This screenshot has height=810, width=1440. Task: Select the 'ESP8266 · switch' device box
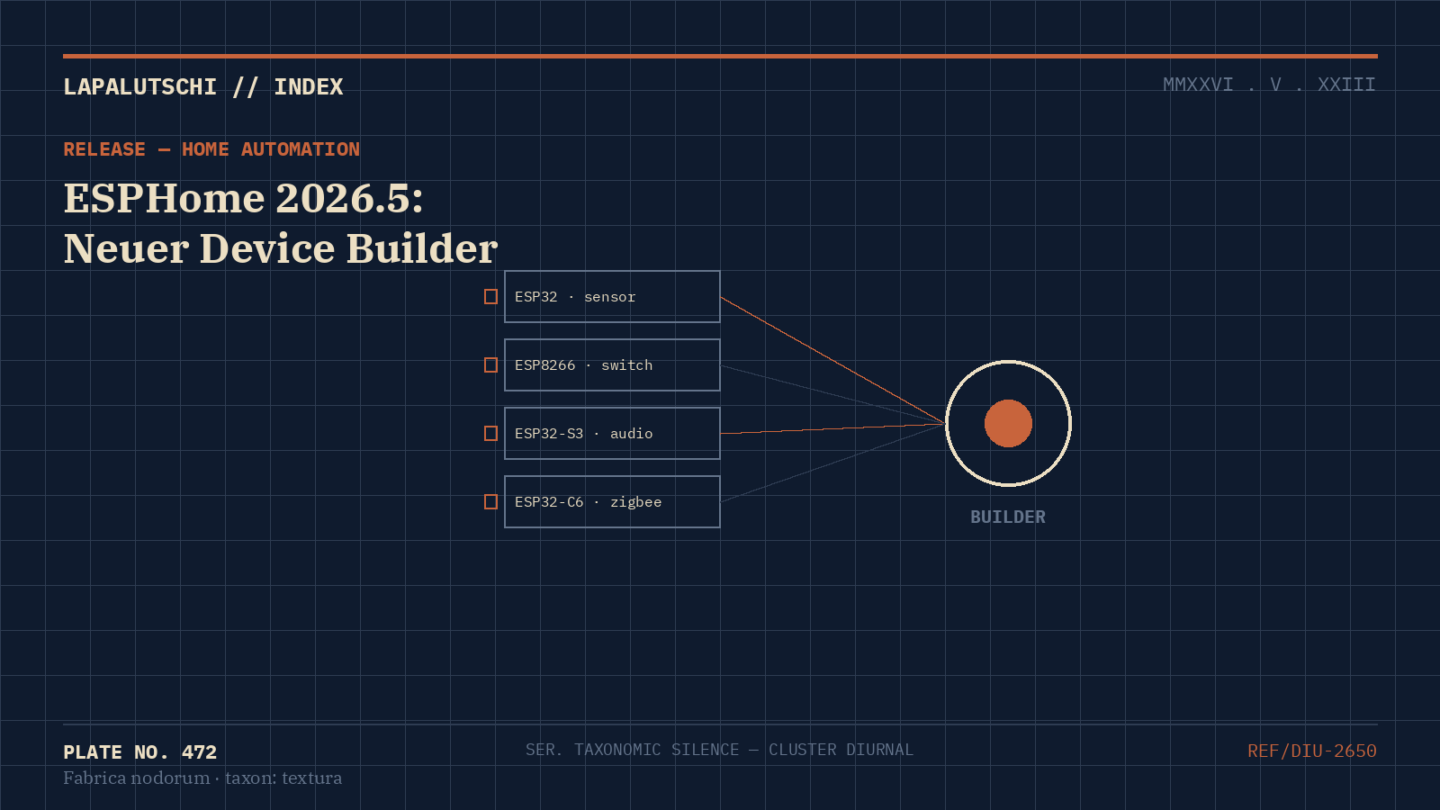(x=612, y=365)
